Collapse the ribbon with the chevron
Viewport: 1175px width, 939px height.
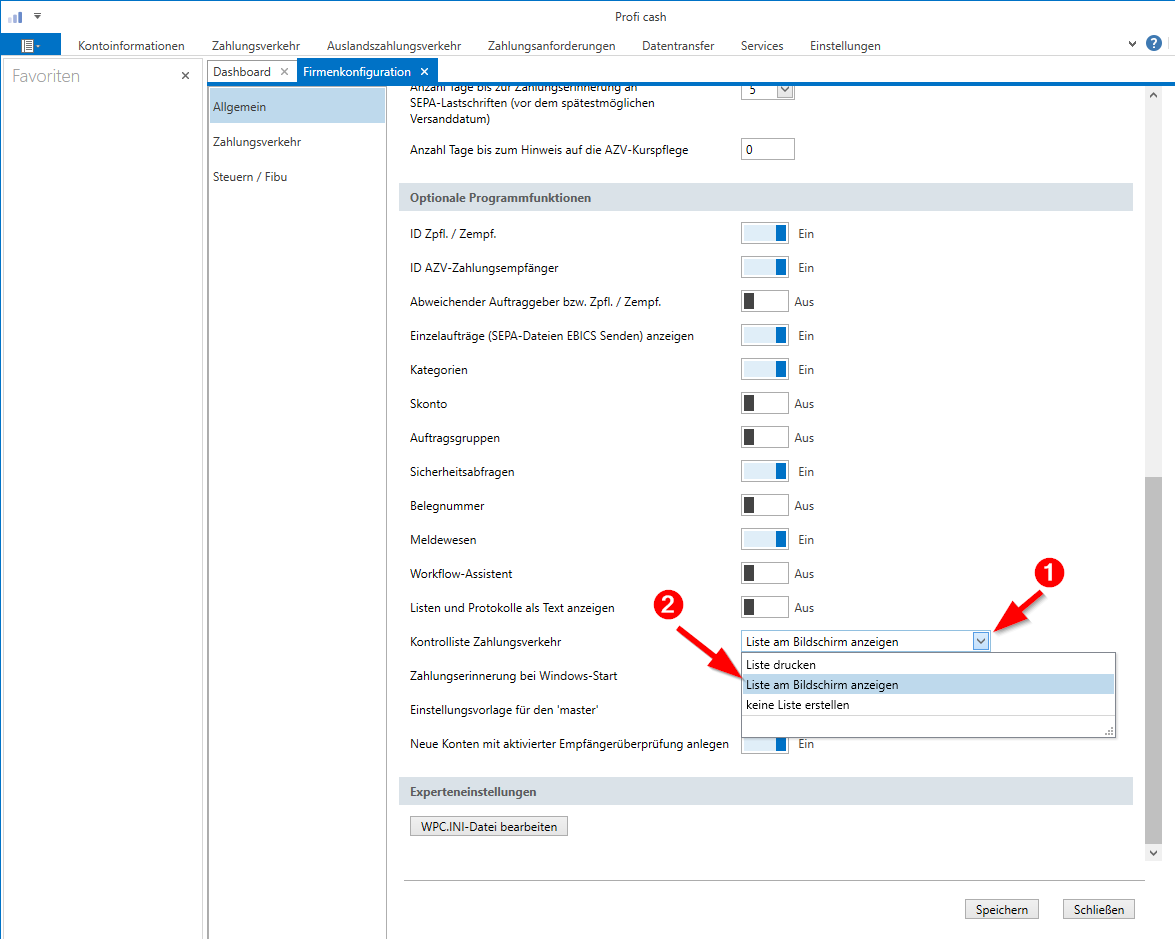coord(1132,44)
